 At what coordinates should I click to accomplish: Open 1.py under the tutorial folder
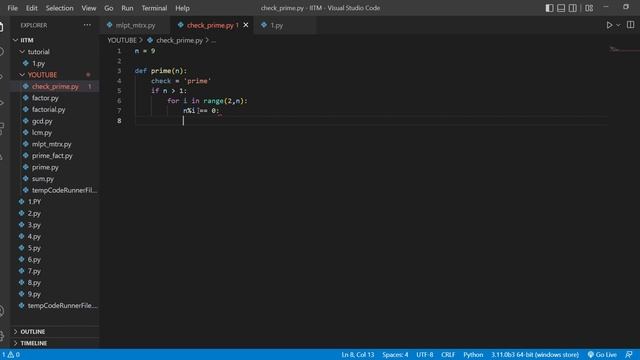(x=38, y=63)
